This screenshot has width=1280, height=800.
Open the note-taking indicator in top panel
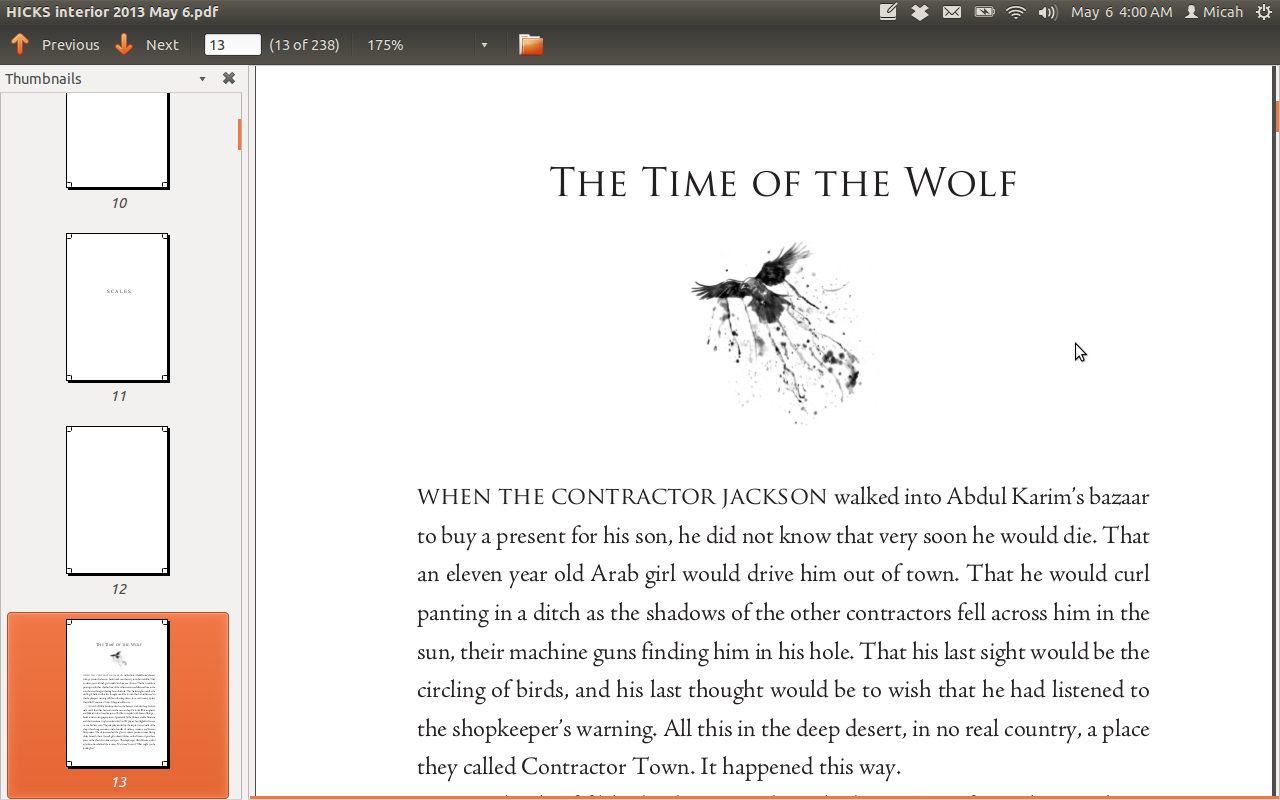coord(888,12)
